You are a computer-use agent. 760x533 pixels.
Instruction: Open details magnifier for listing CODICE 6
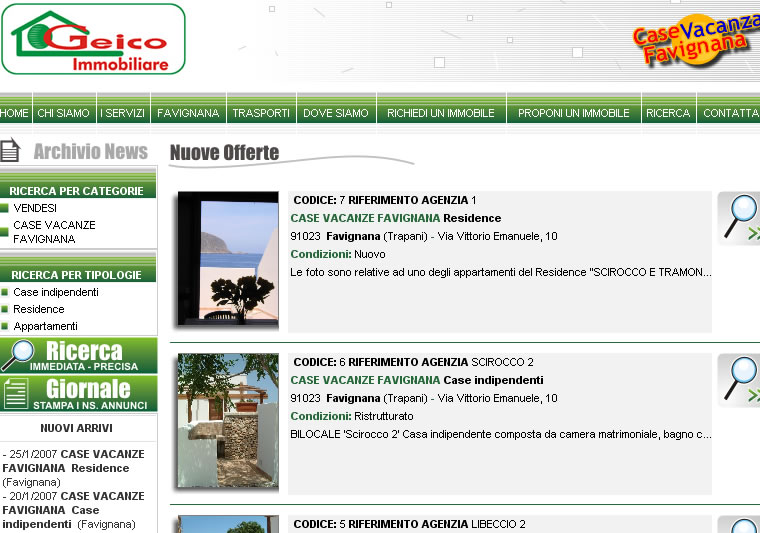point(739,380)
